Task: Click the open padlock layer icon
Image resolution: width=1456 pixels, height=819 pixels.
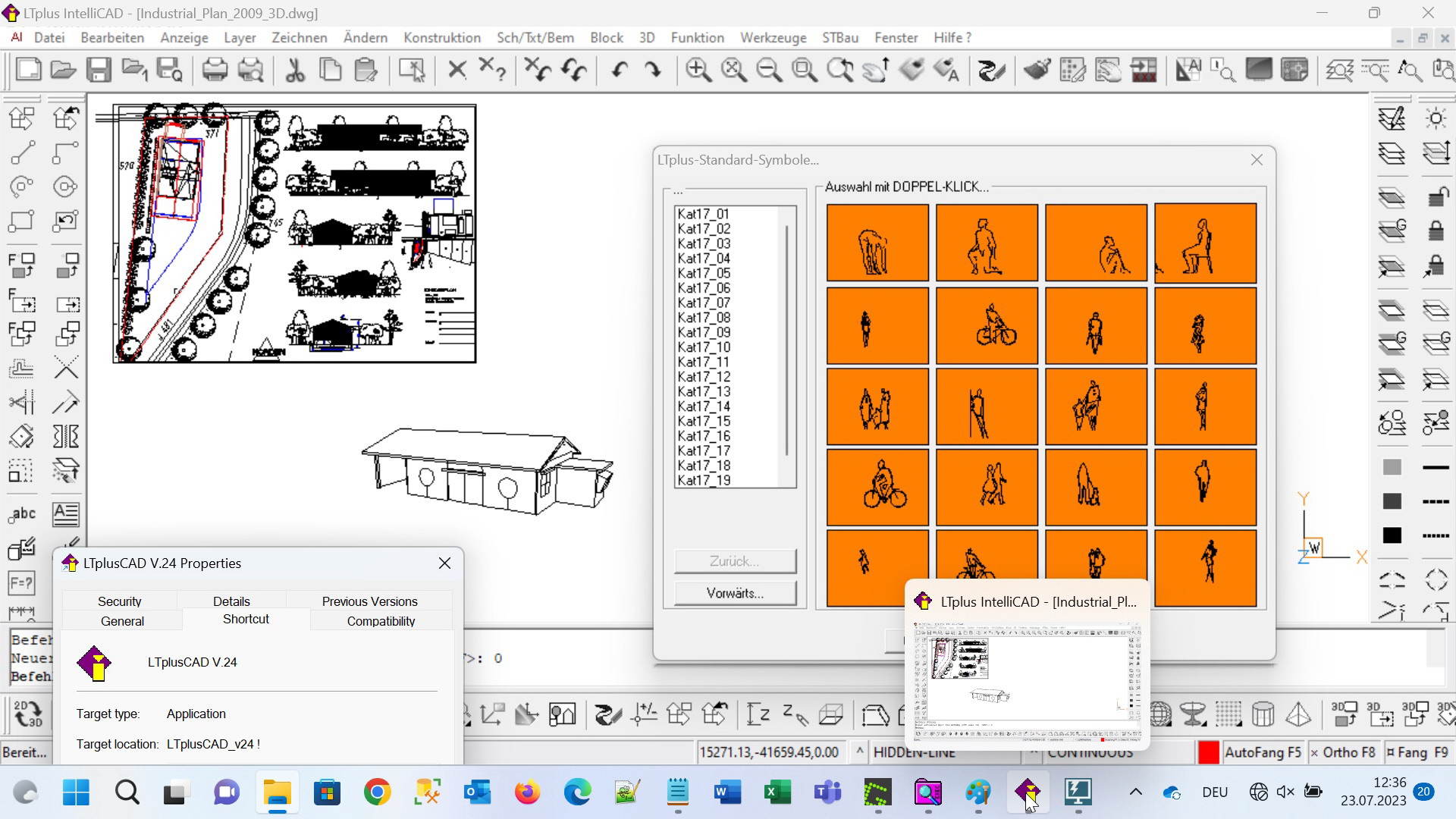Action: click(1438, 196)
